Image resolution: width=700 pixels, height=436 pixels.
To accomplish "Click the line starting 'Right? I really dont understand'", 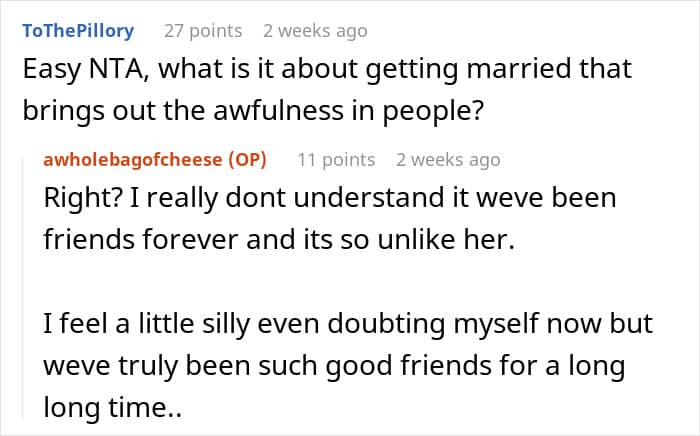I will (330, 198).
